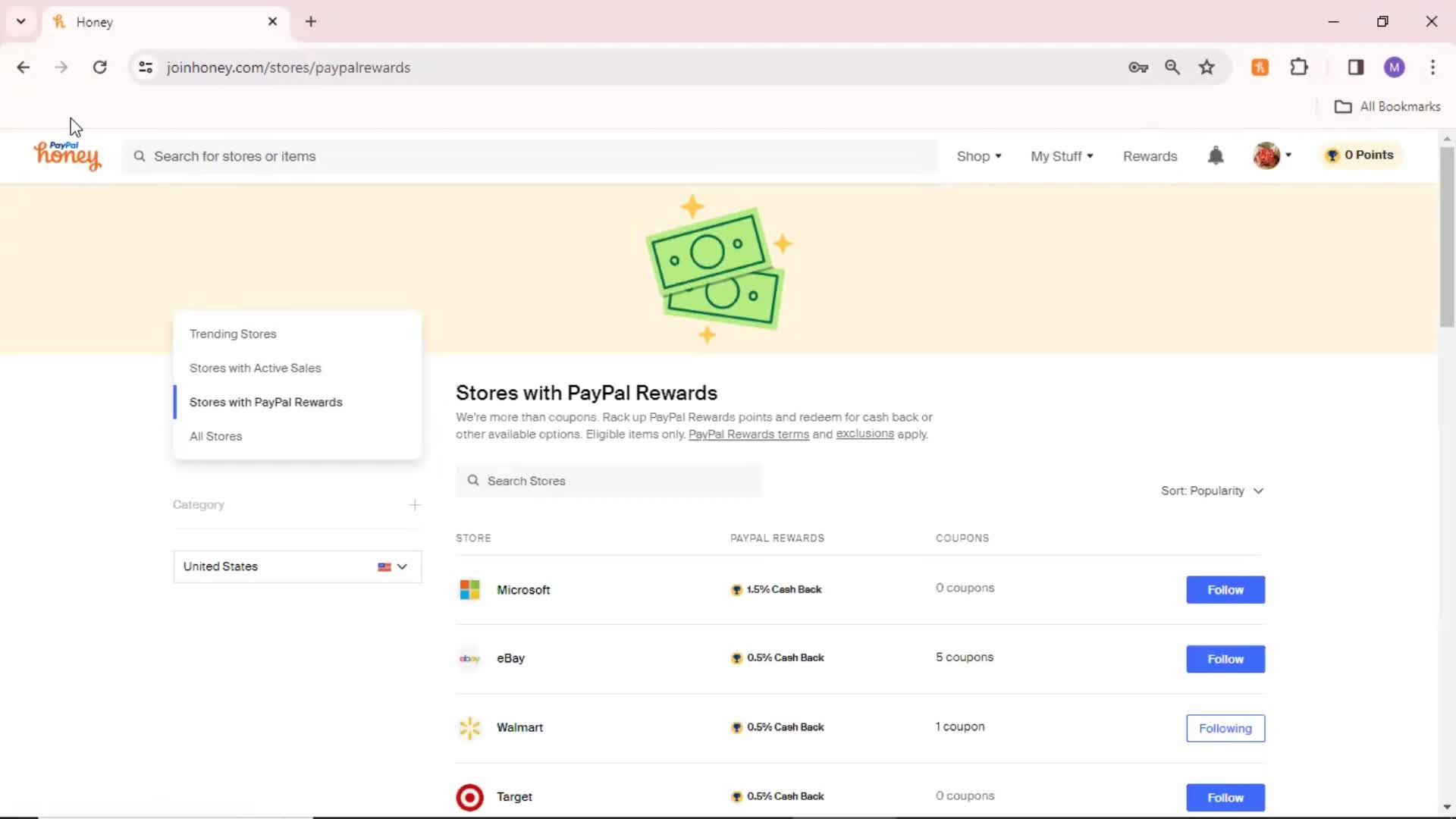Open the side panel icon
Image resolution: width=1456 pixels, height=819 pixels.
[x=1356, y=67]
